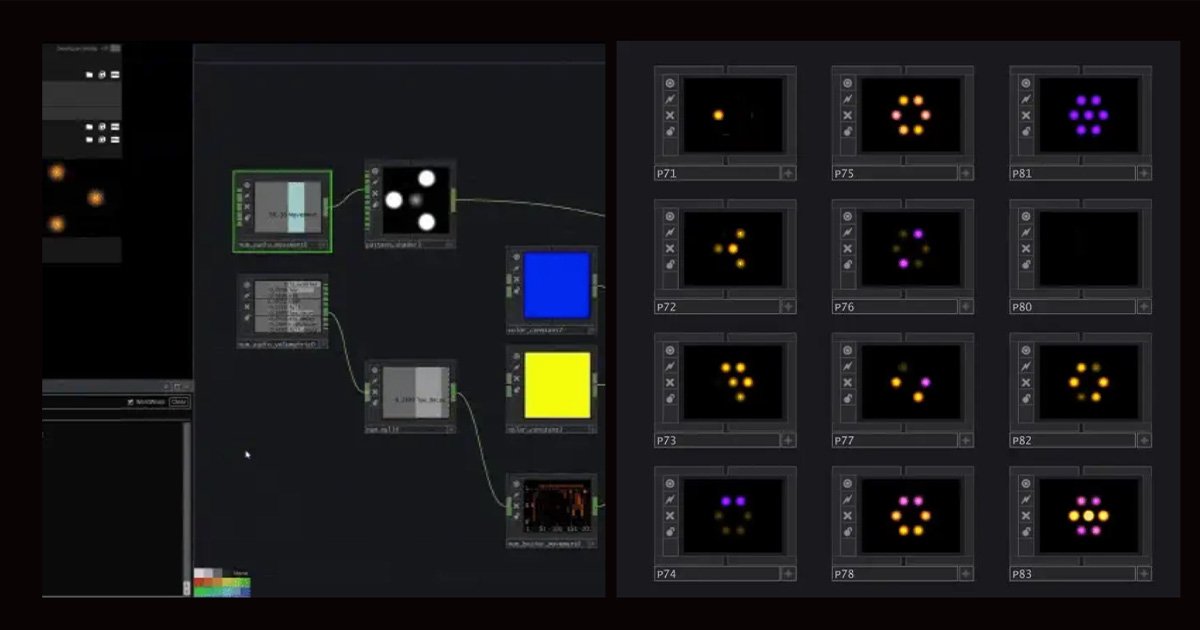Click bypass X icon on P74 node
This screenshot has height=630, width=1200.
click(x=670, y=516)
